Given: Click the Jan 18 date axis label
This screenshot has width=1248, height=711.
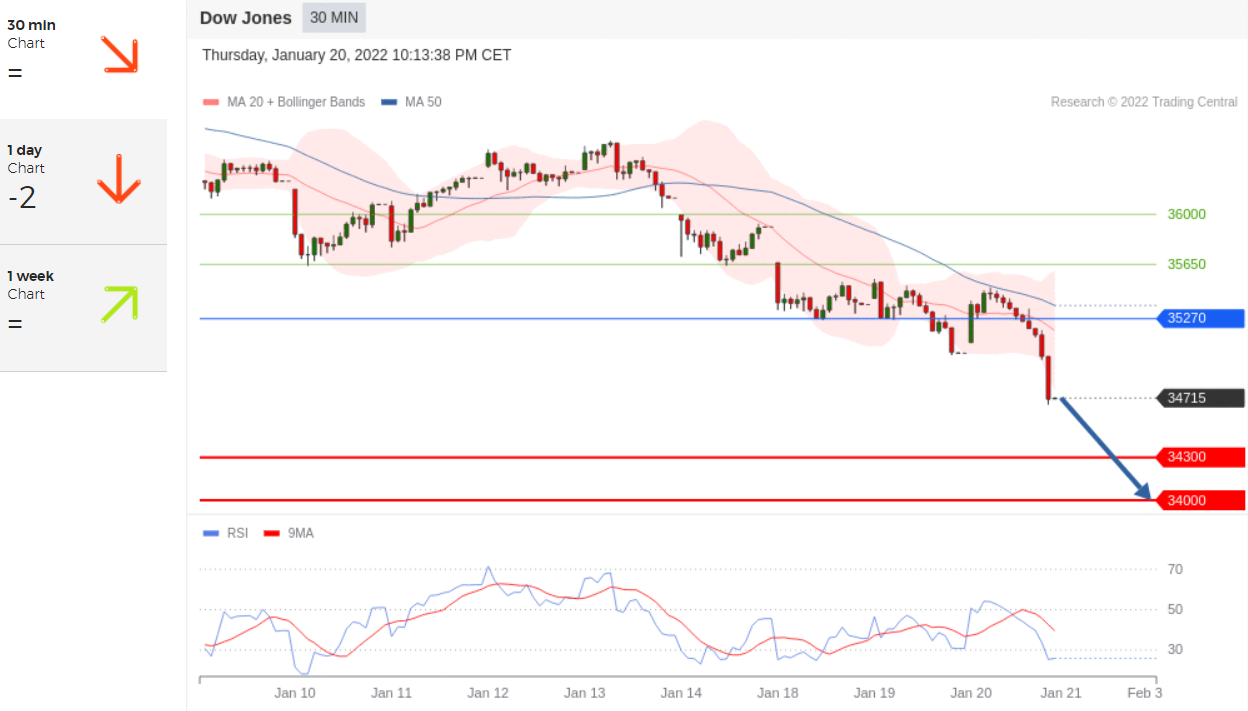Looking at the screenshot, I should pyautogui.click(x=777, y=692).
